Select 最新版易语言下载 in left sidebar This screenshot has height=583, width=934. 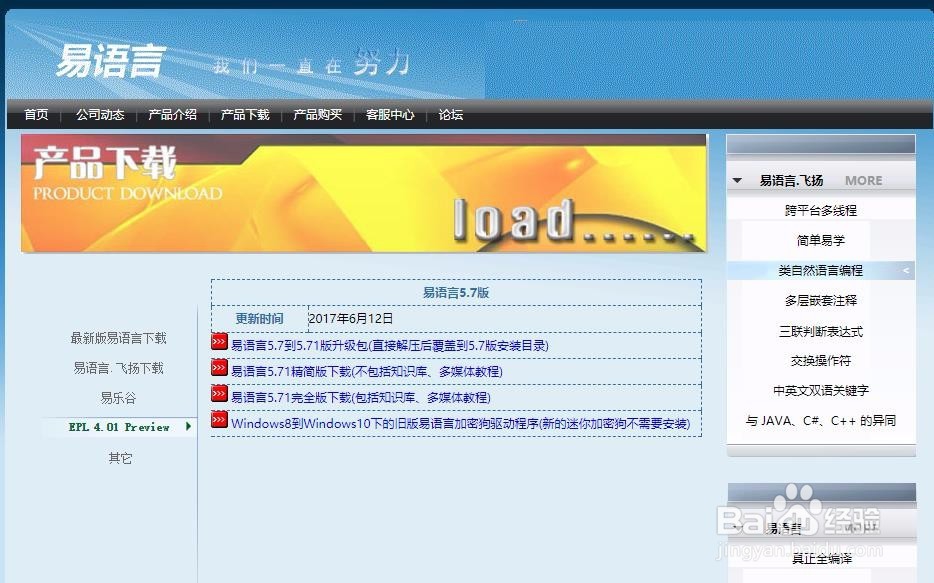point(119,338)
